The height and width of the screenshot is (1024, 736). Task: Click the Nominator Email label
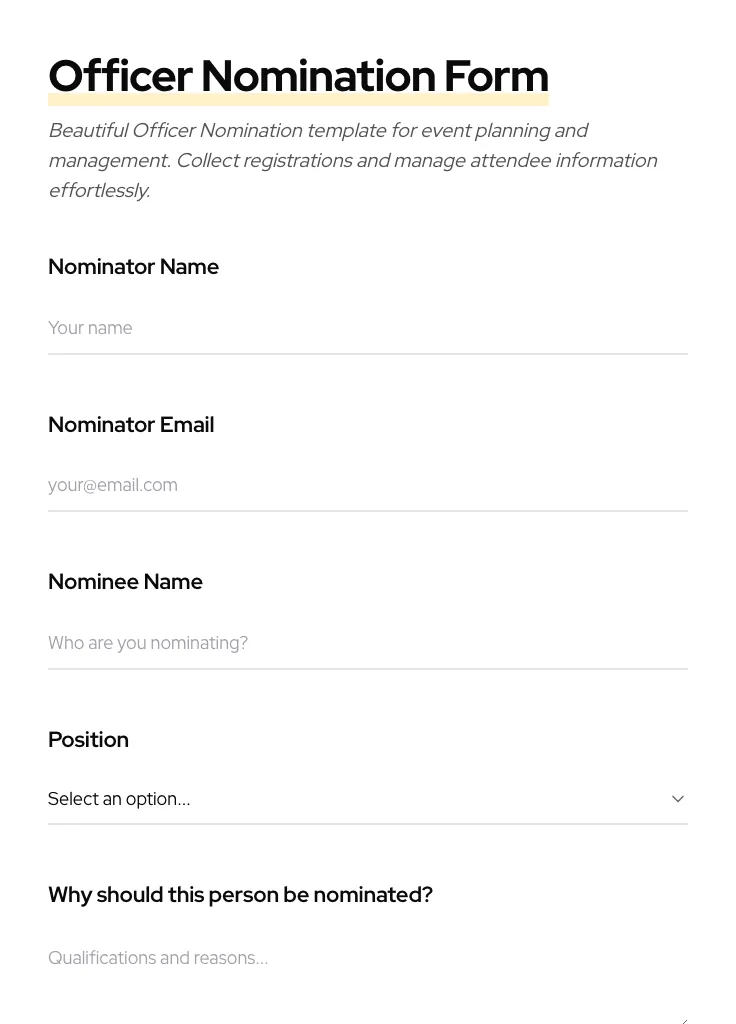pos(131,425)
